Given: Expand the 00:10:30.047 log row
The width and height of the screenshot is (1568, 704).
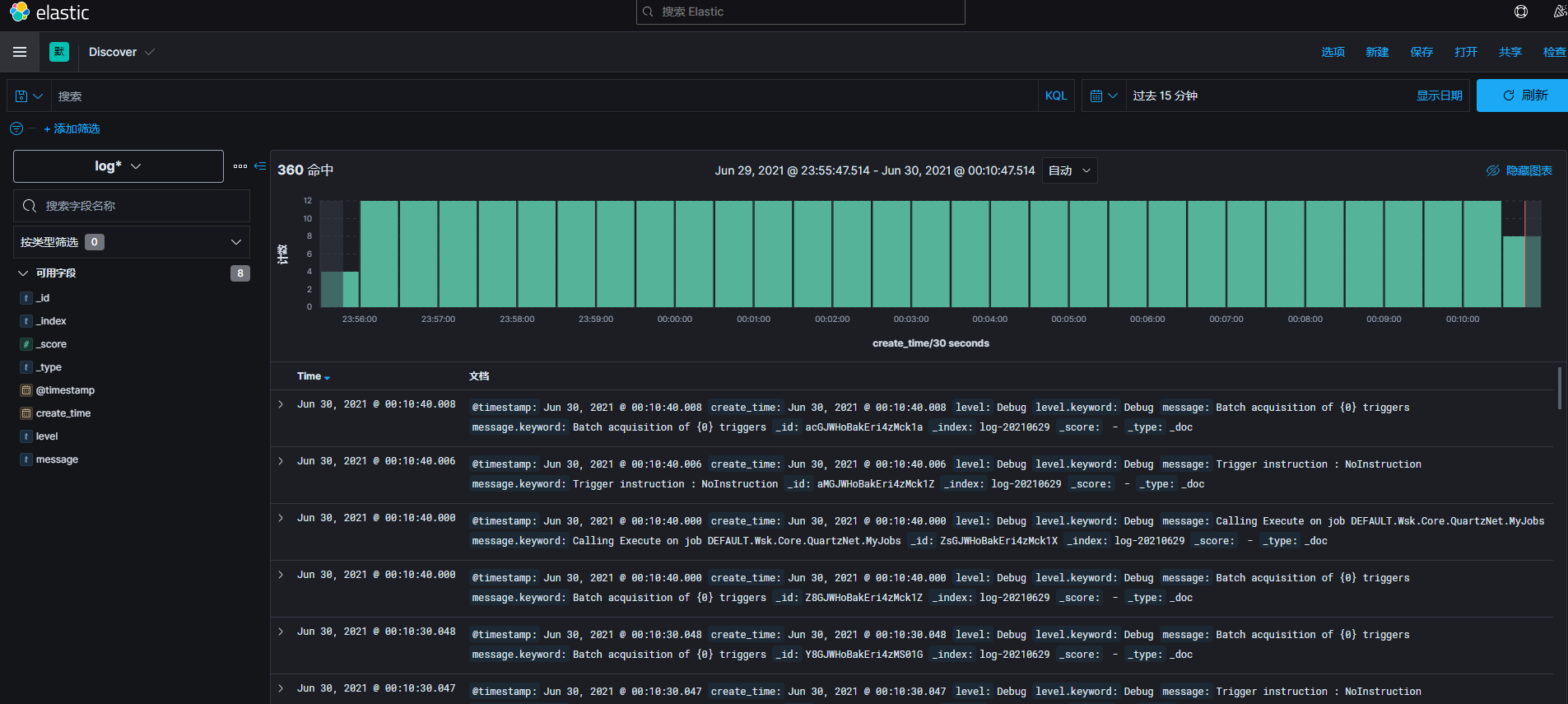Looking at the screenshot, I should point(281,688).
